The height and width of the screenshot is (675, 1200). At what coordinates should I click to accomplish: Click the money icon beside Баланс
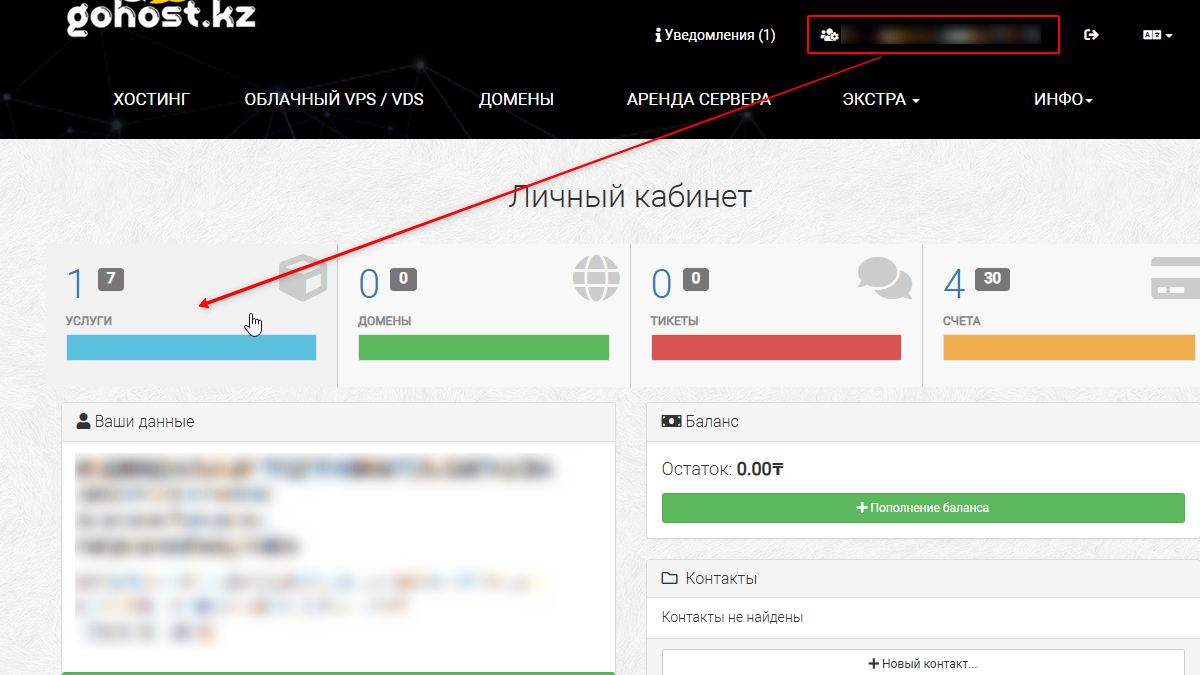671,421
